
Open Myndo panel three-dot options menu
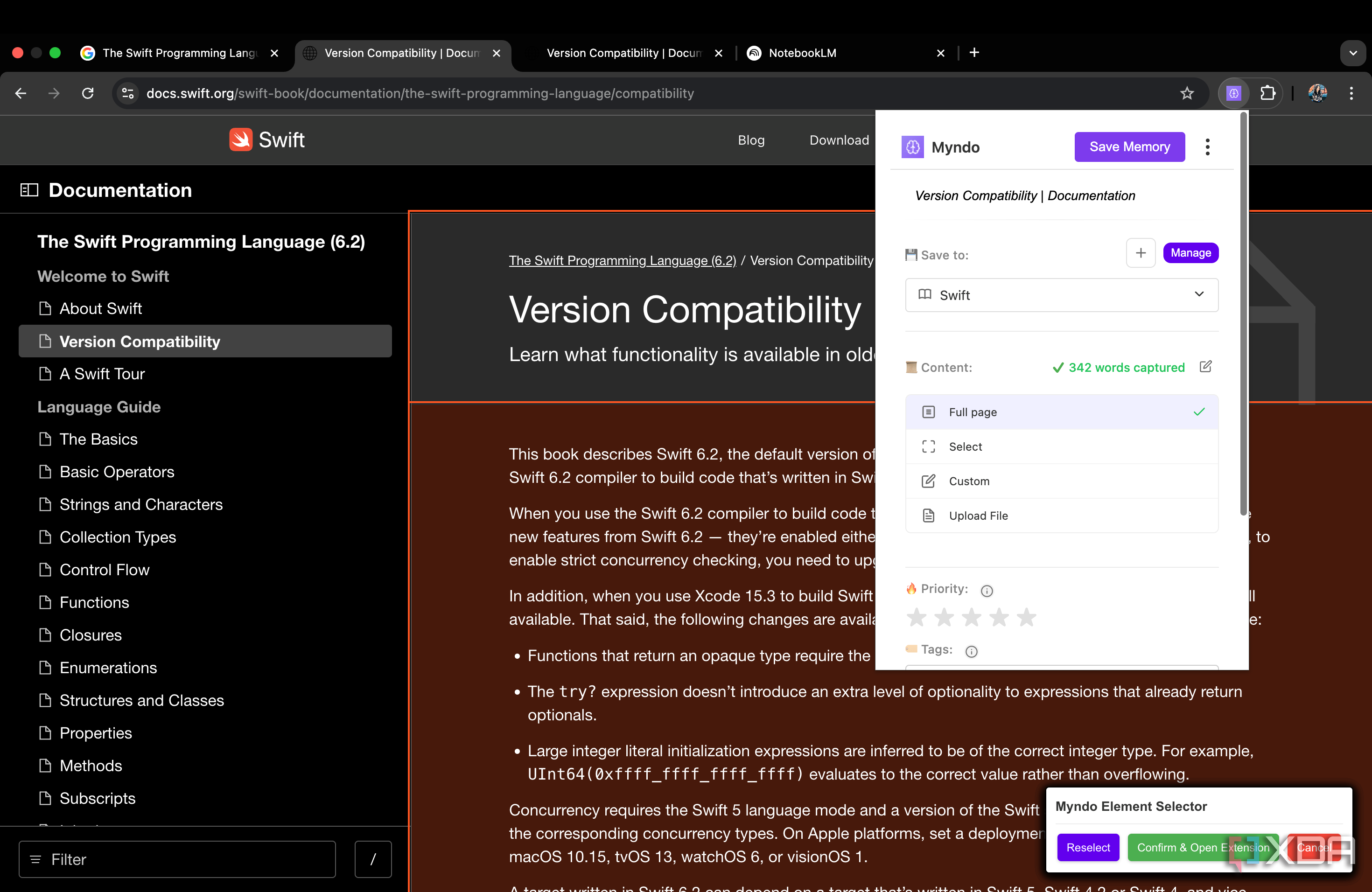[1207, 147]
